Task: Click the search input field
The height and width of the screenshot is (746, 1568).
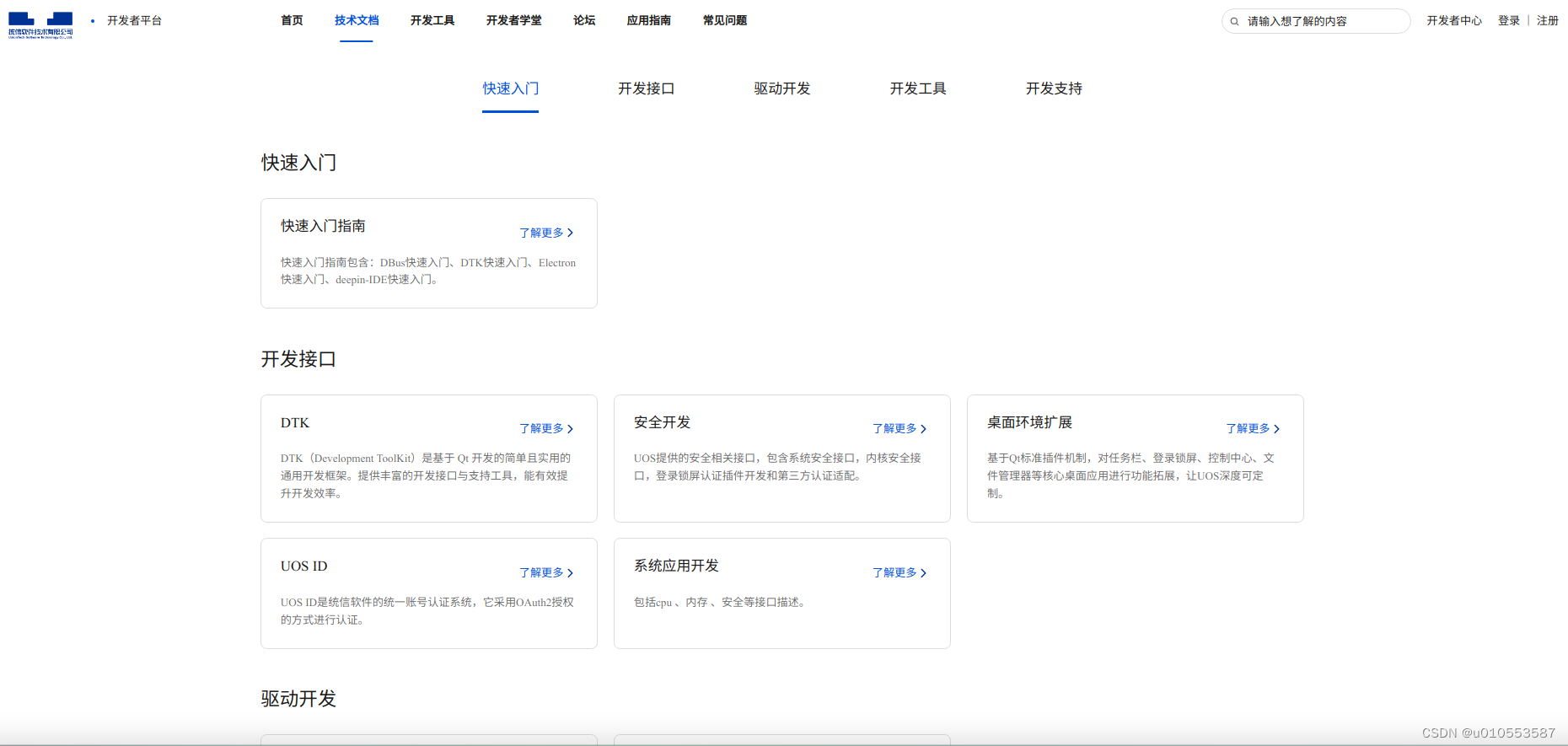Action: pos(1315,21)
